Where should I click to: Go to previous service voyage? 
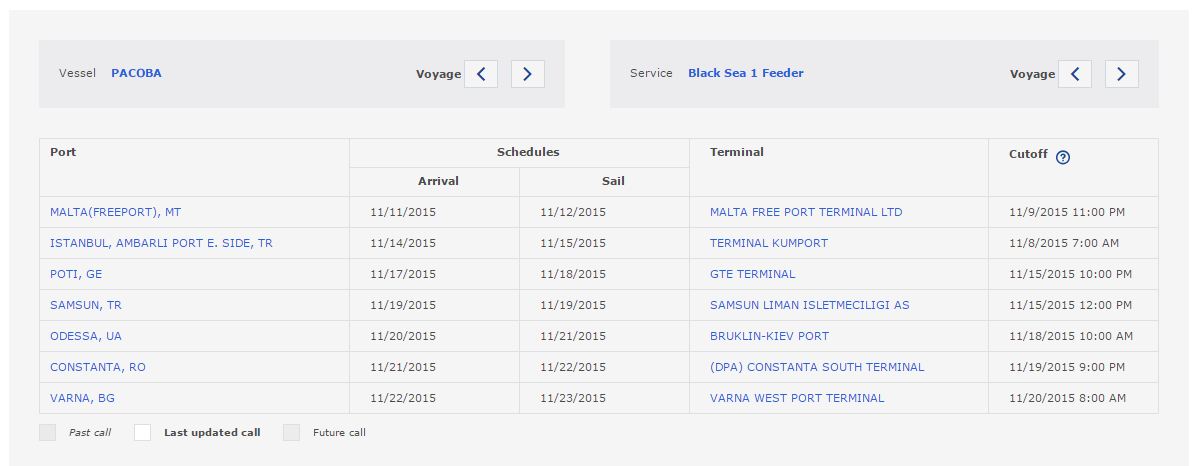(1075, 74)
